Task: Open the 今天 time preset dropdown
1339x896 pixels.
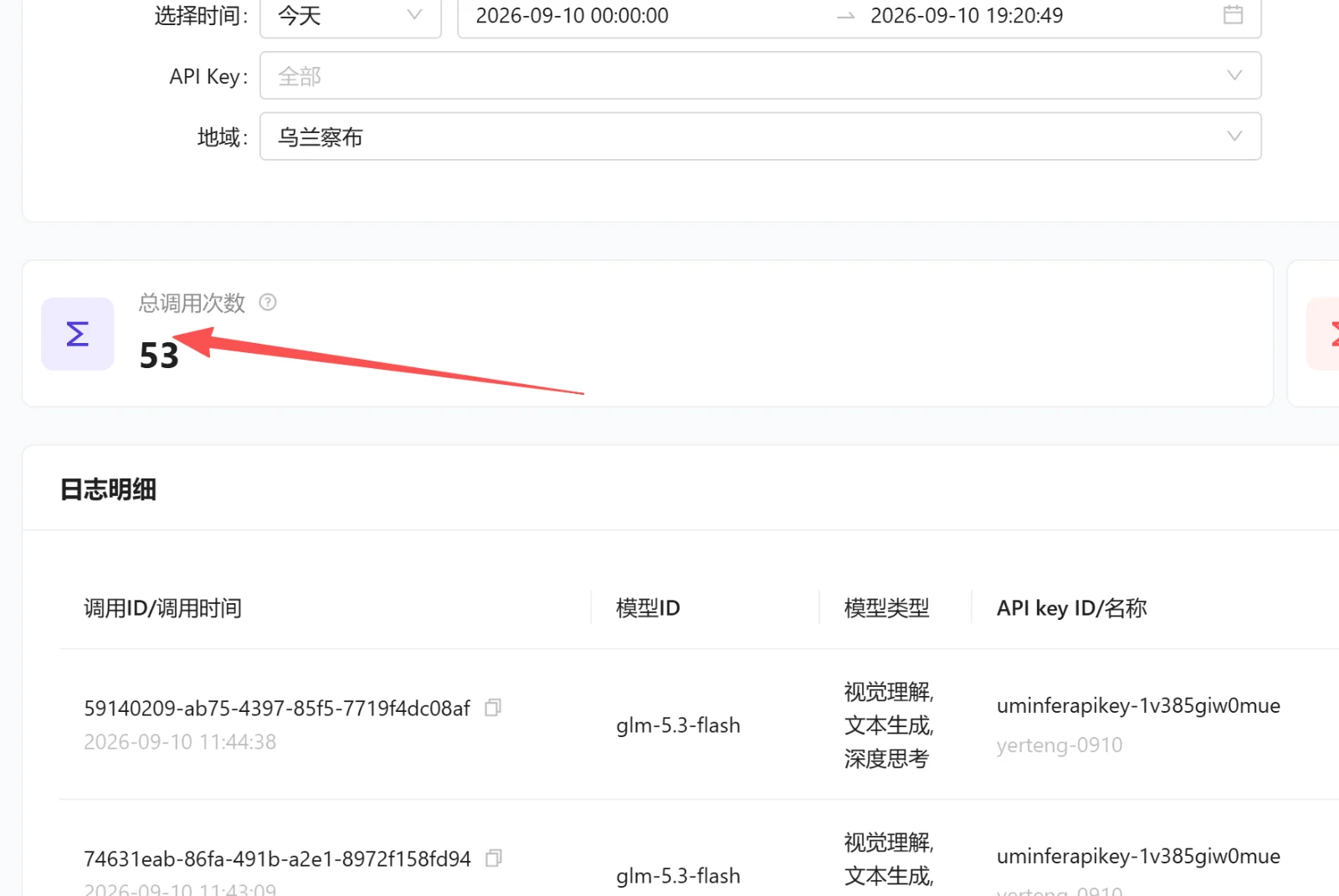Action: 351,16
